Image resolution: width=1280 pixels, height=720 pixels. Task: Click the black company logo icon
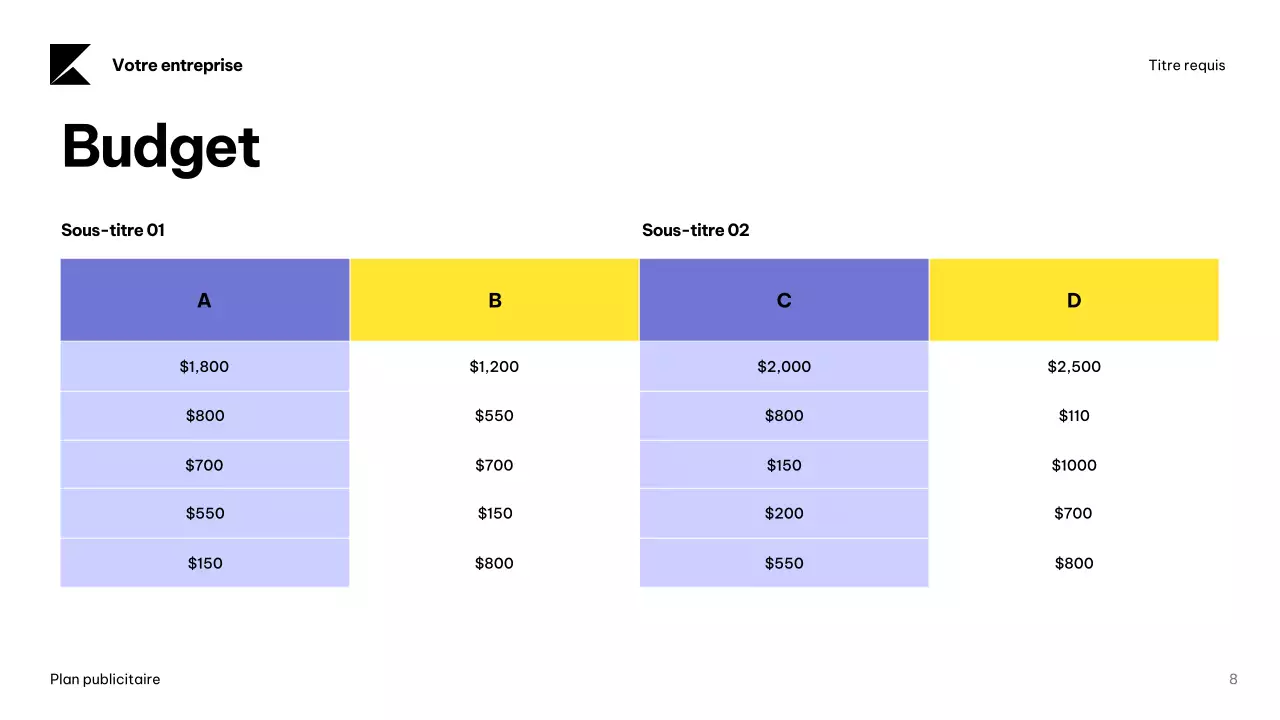click(70, 65)
